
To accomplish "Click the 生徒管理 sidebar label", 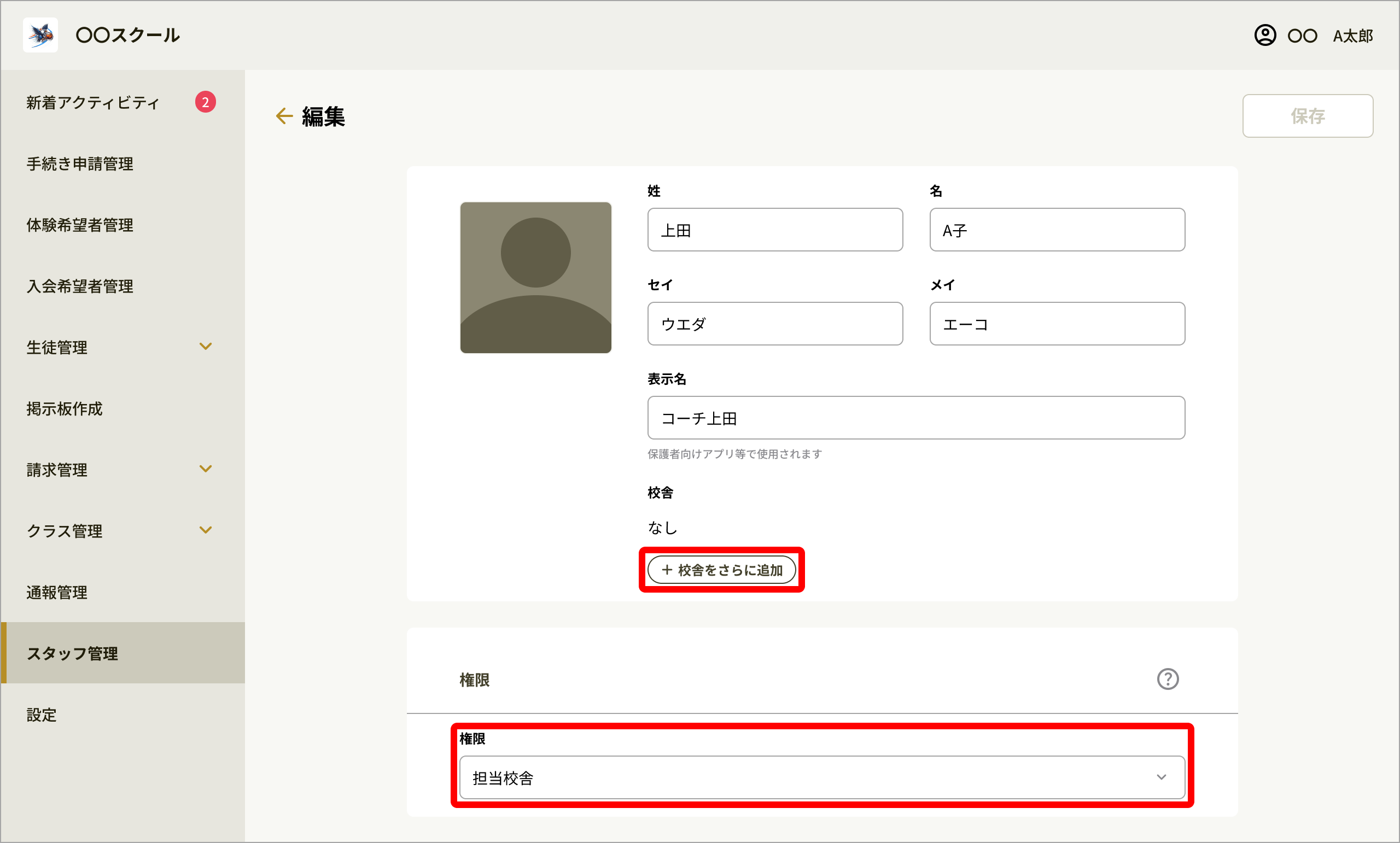I will tap(57, 347).
